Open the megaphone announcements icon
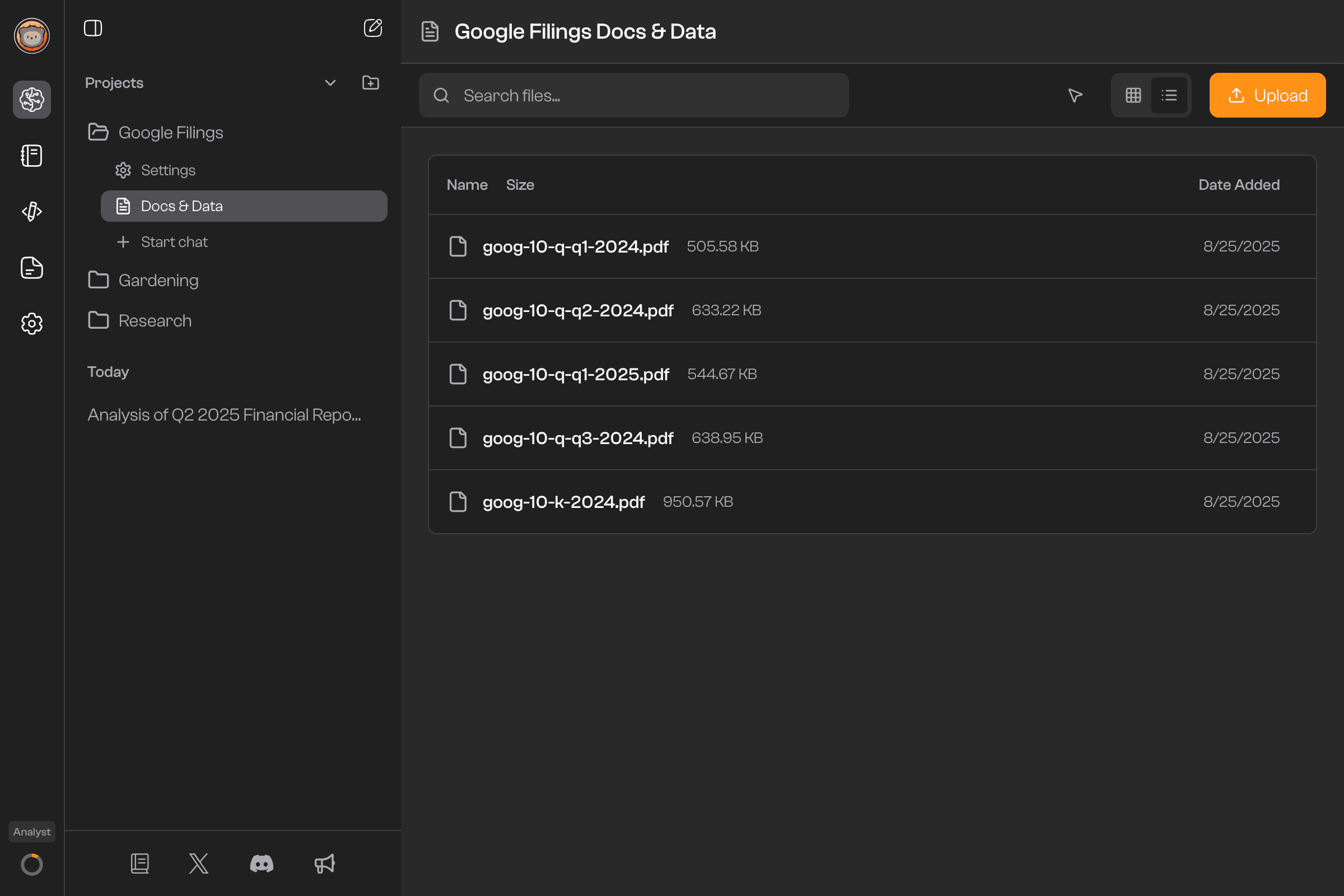 coord(325,864)
